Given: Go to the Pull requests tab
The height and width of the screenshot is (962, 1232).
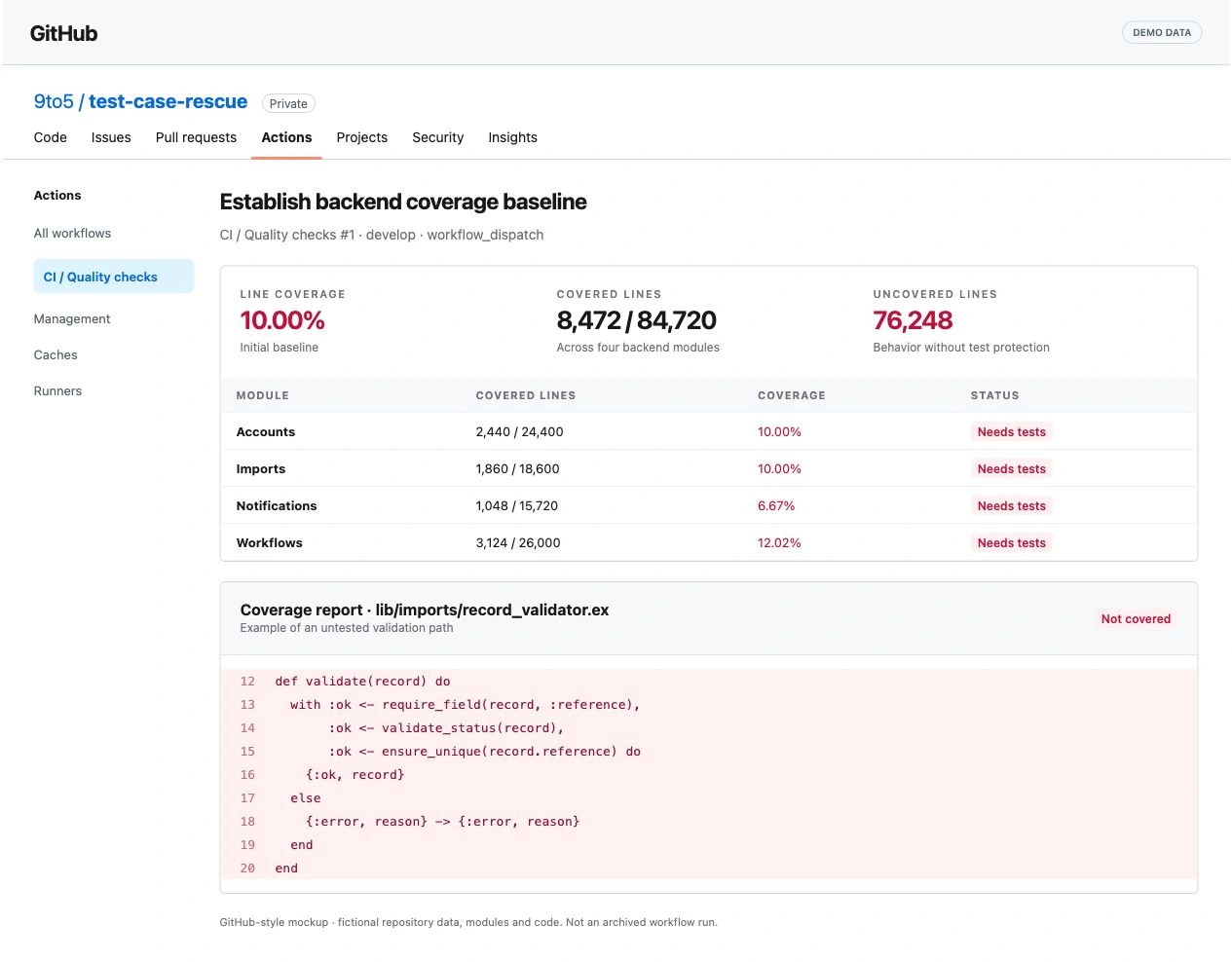Looking at the screenshot, I should tap(196, 137).
